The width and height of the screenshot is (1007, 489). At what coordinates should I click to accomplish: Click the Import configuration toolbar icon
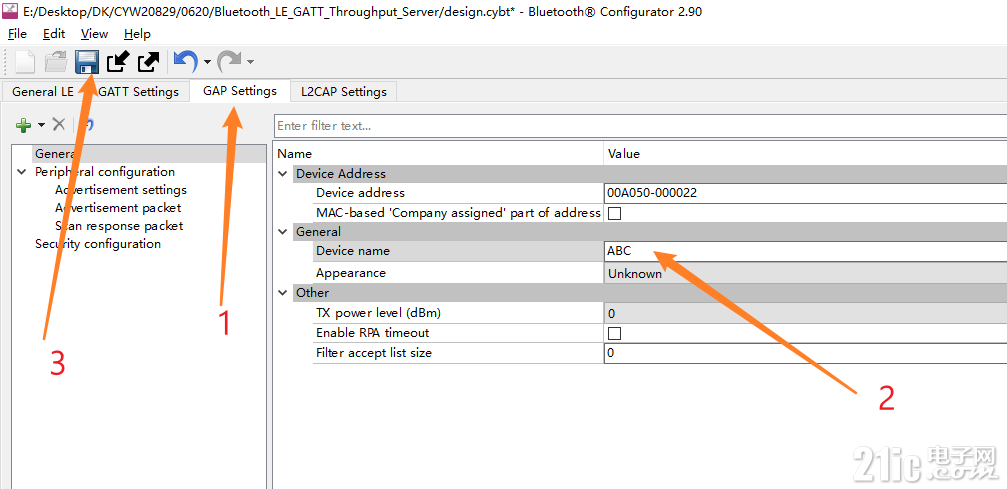coord(118,62)
